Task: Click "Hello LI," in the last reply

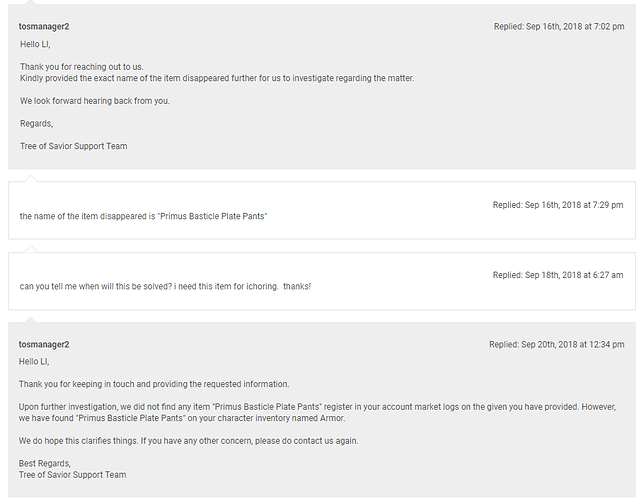Action: [x=35, y=361]
